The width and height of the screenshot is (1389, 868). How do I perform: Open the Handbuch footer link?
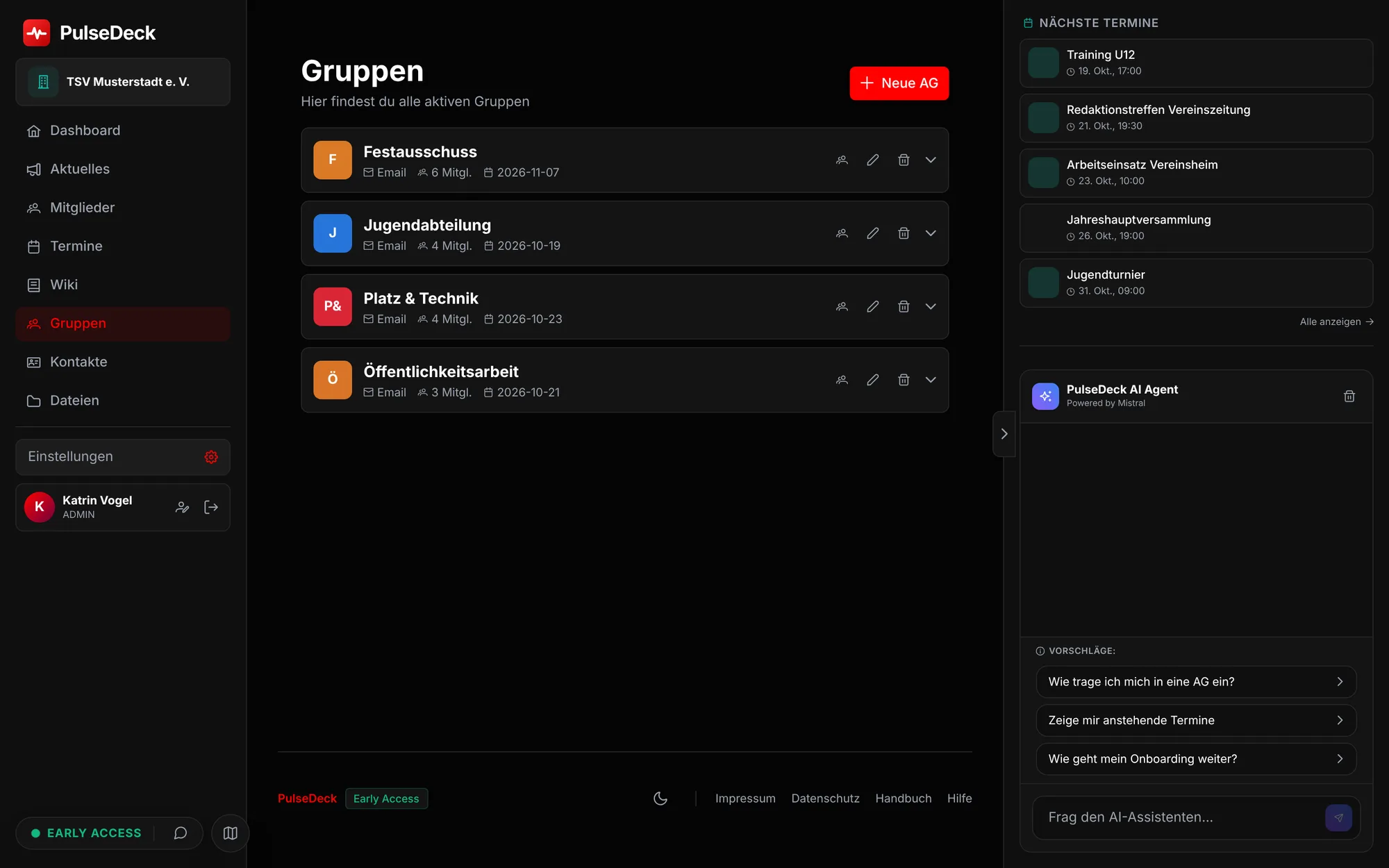click(x=903, y=799)
